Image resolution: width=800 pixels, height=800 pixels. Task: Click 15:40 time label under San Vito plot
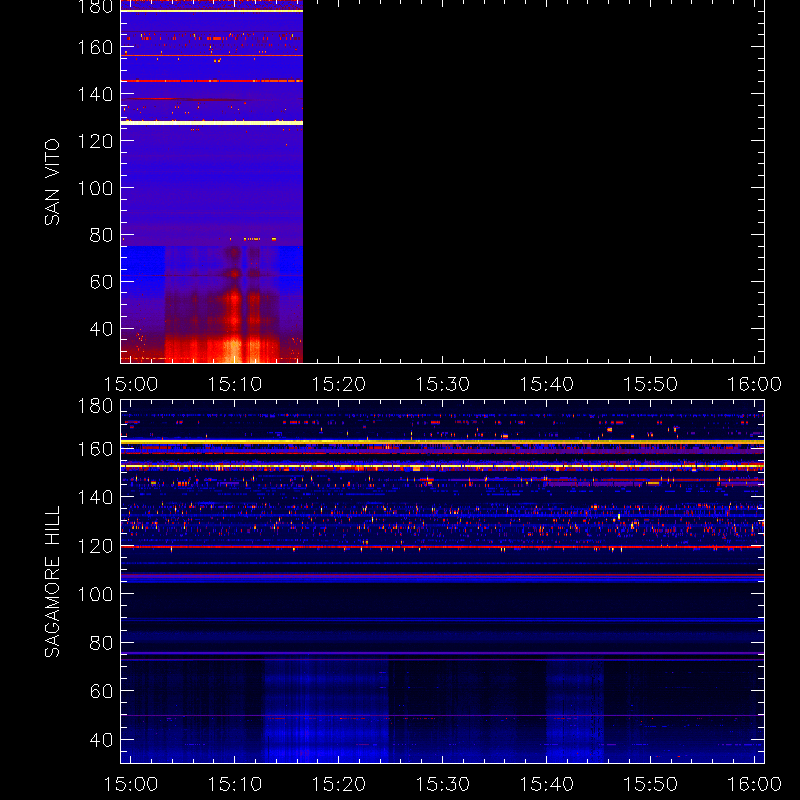[546, 384]
